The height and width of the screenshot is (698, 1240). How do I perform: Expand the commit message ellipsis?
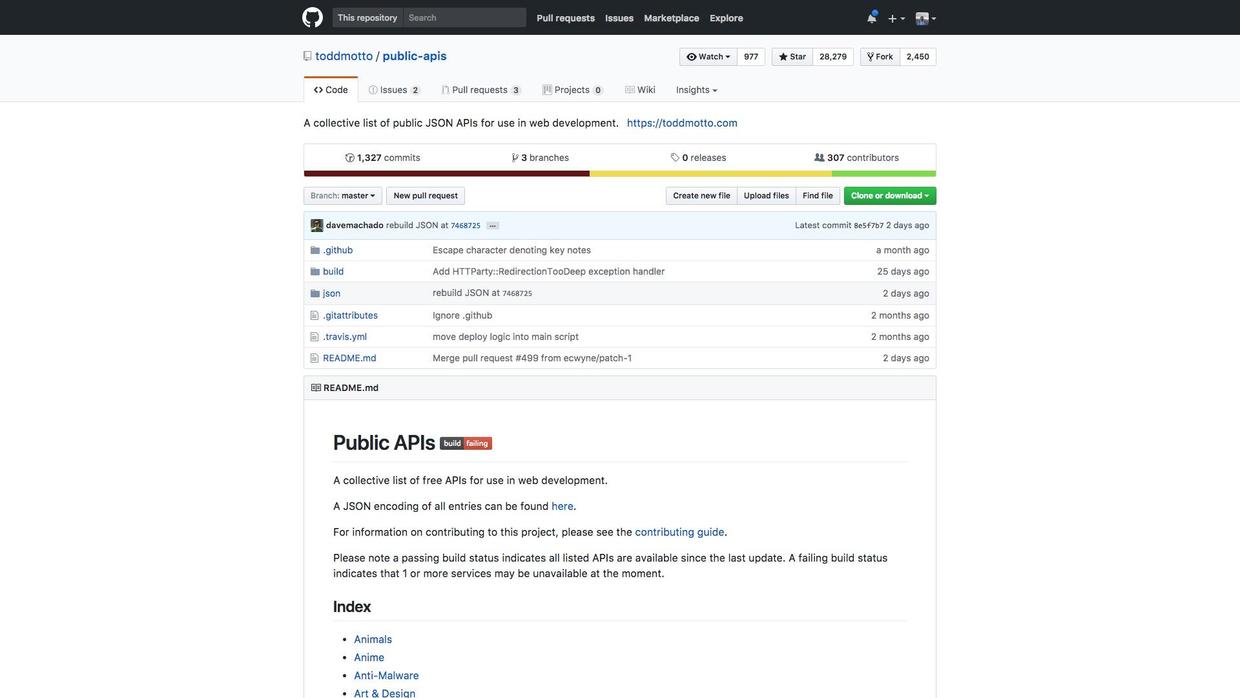tap(492, 226)
